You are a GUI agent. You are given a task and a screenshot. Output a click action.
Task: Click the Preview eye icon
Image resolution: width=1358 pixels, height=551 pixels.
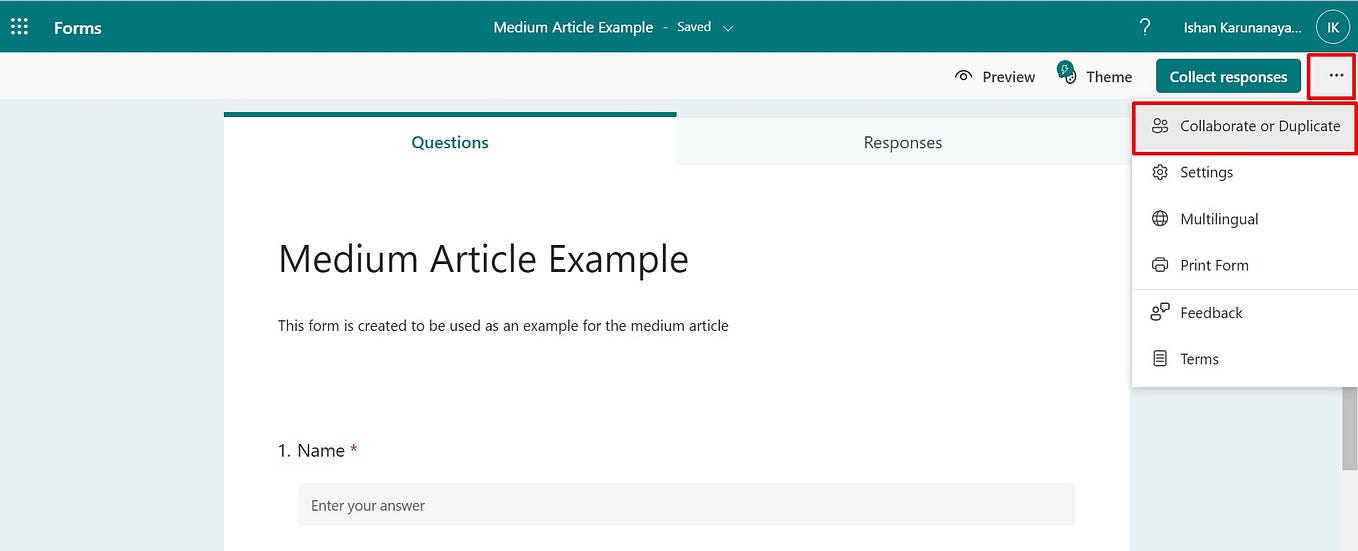pos(964,76)
